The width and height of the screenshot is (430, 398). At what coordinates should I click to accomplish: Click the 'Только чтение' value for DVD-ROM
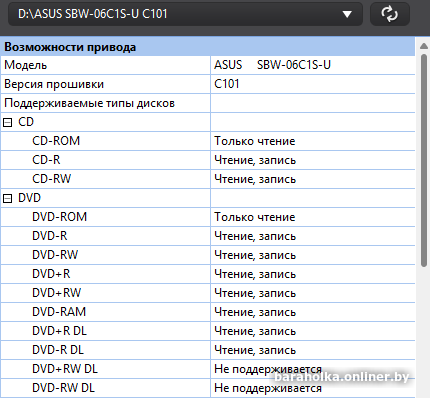click(x=255, y=217)
